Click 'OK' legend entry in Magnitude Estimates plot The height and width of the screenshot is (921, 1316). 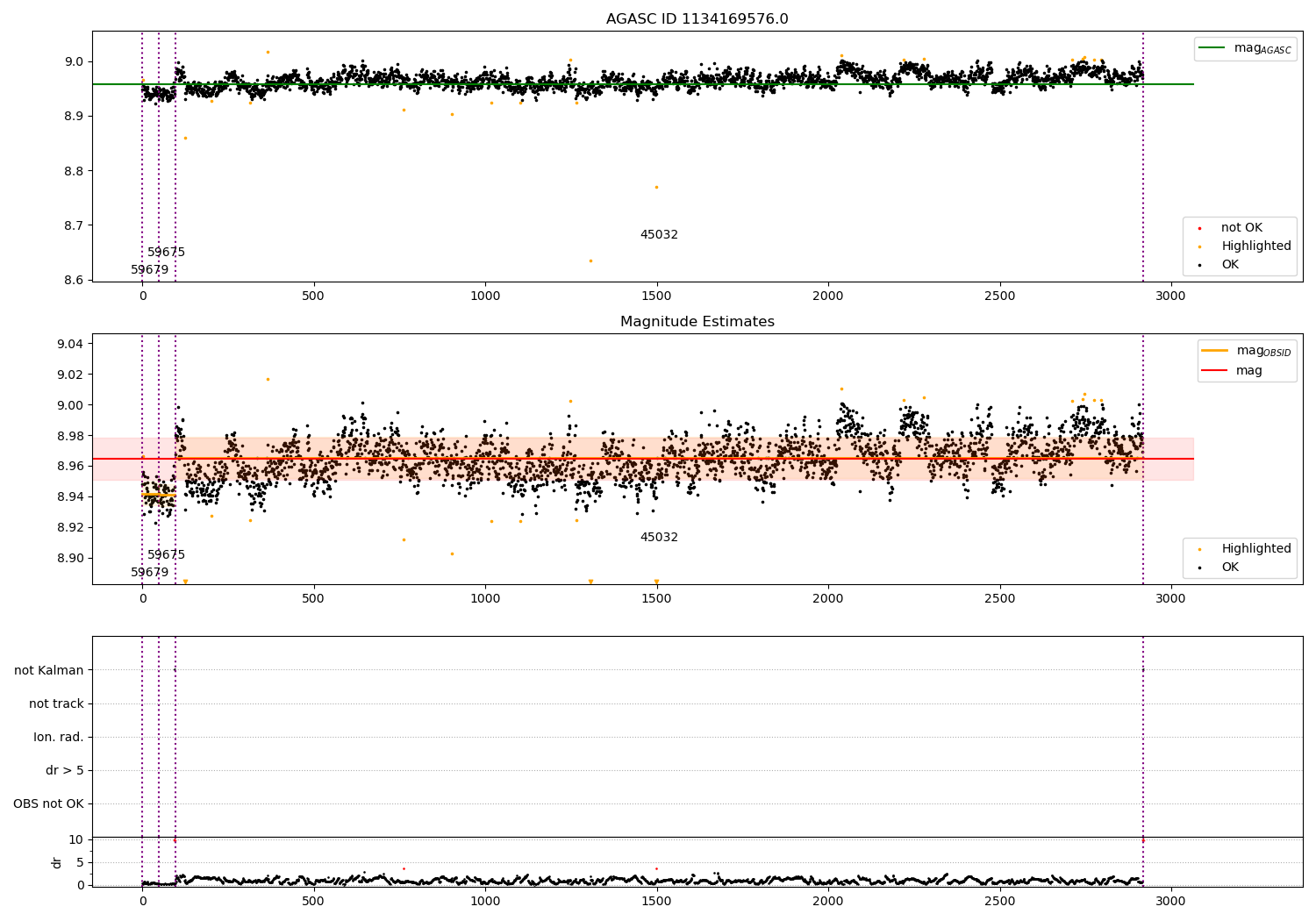[1230, 568]
